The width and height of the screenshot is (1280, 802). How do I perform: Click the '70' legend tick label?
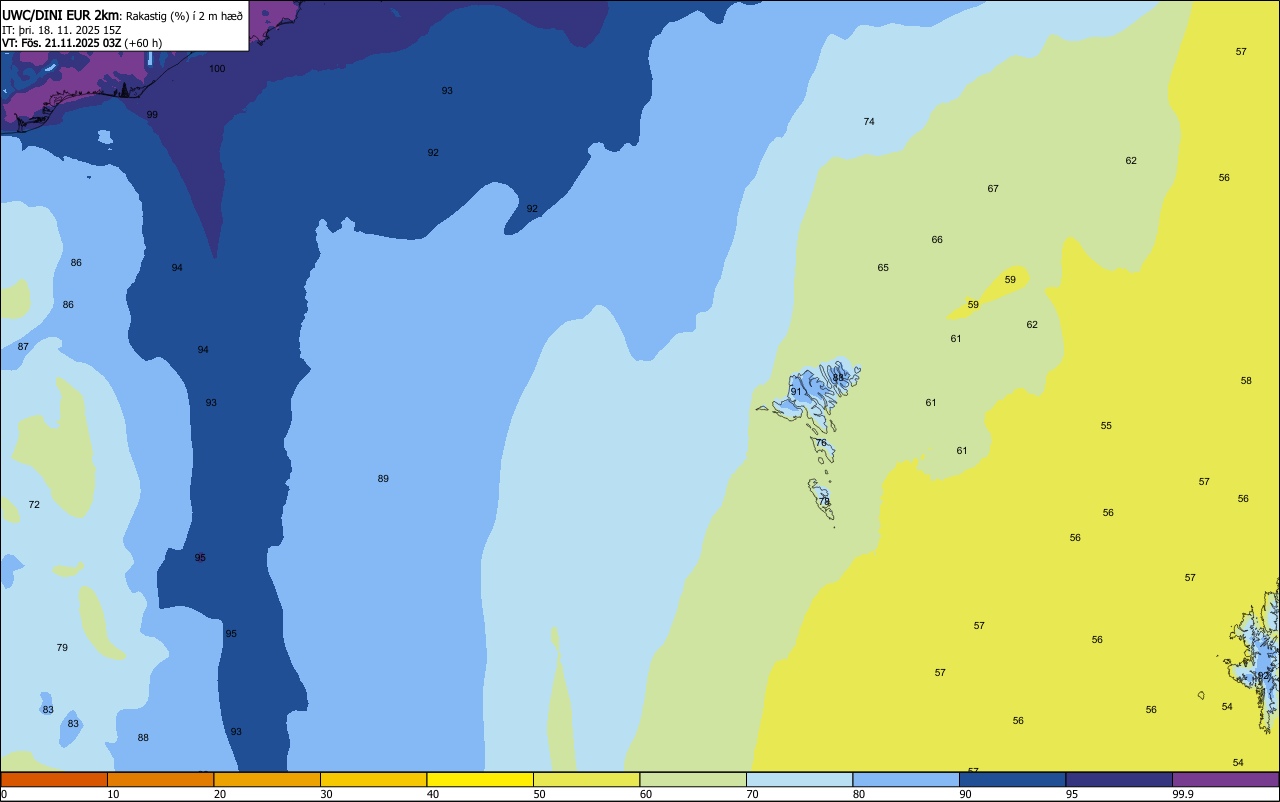[752, 794]
